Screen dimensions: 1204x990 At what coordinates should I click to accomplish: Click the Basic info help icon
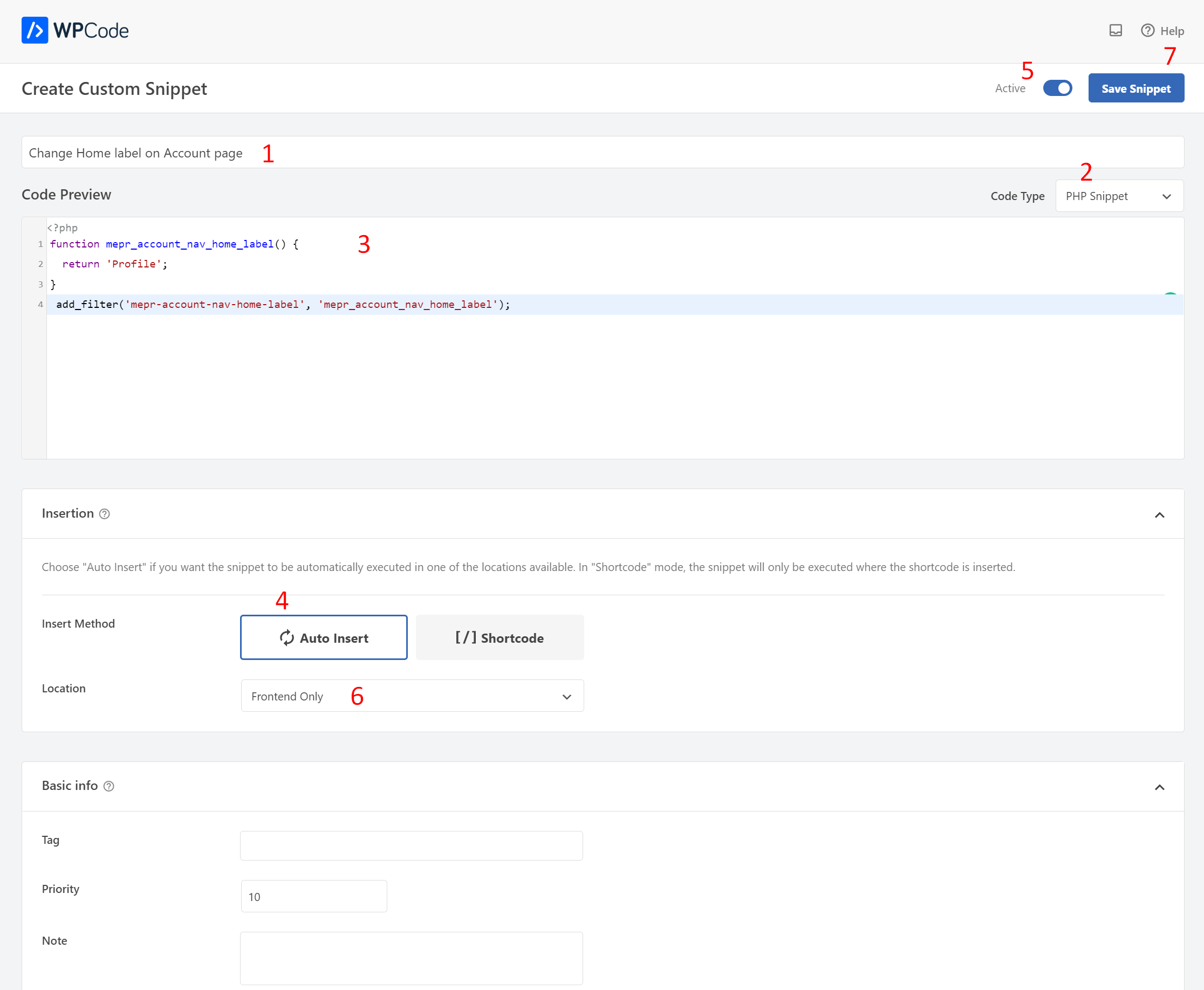click(108, 786)
